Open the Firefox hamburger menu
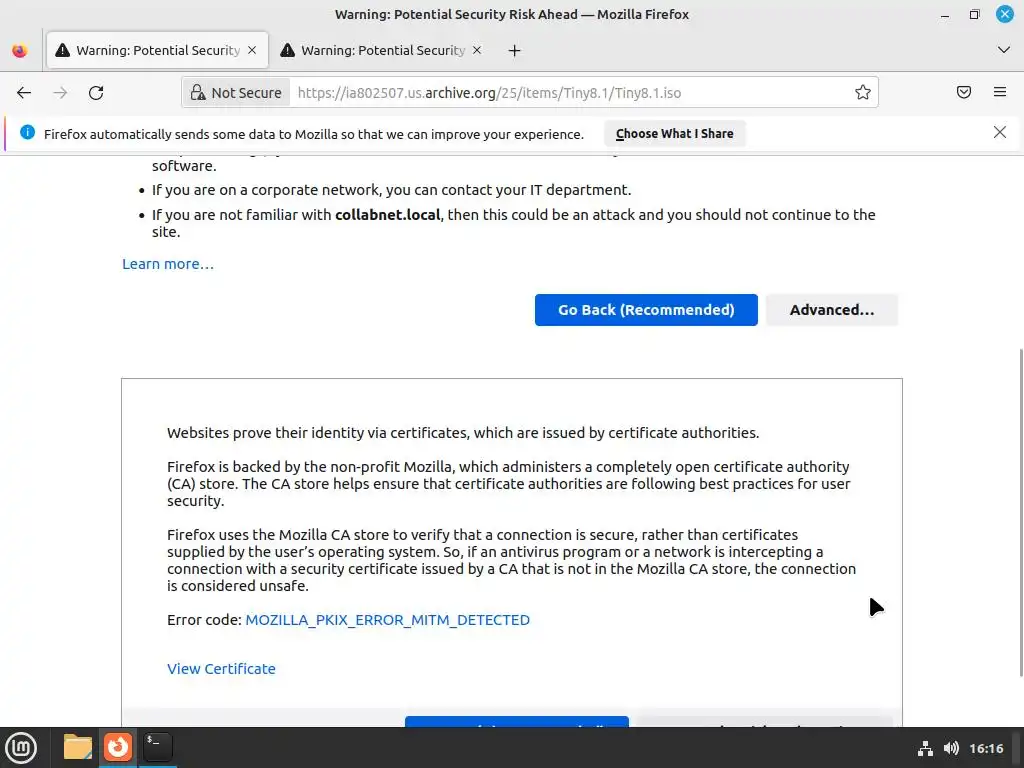Screen dimensions: 1024x768 (x=1000, y=92)
